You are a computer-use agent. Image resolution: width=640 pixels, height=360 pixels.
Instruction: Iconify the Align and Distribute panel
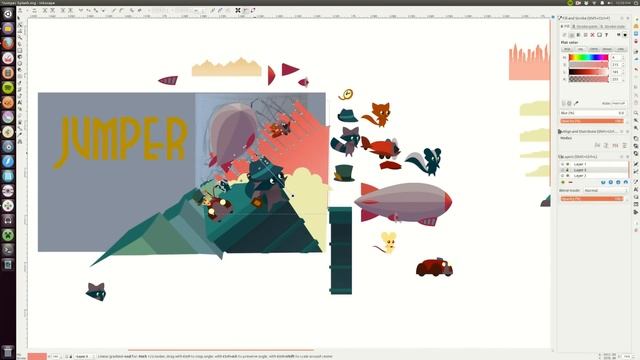(x=622, y=131)
